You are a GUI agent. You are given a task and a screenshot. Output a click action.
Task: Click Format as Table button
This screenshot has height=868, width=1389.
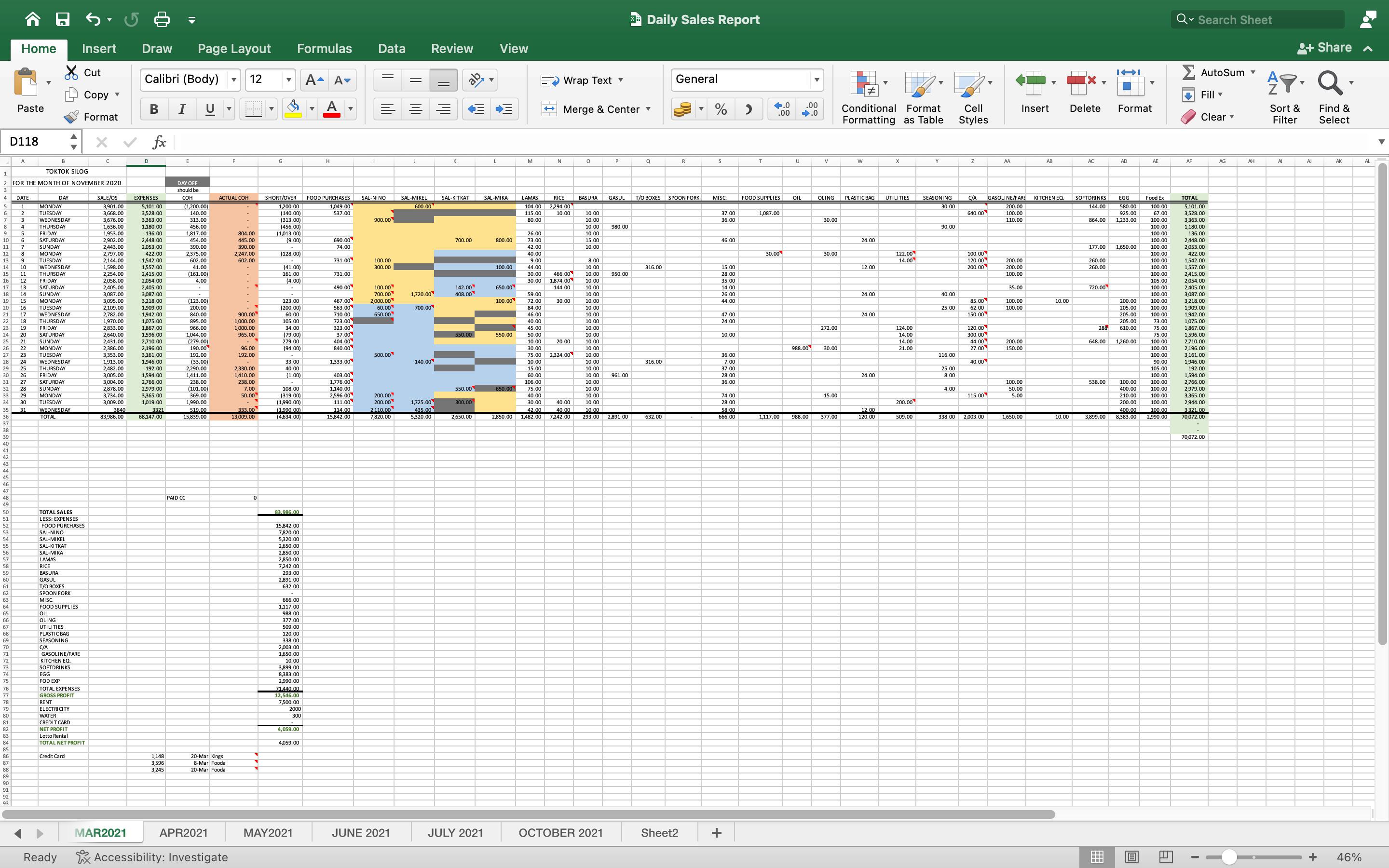click(923, 96)
